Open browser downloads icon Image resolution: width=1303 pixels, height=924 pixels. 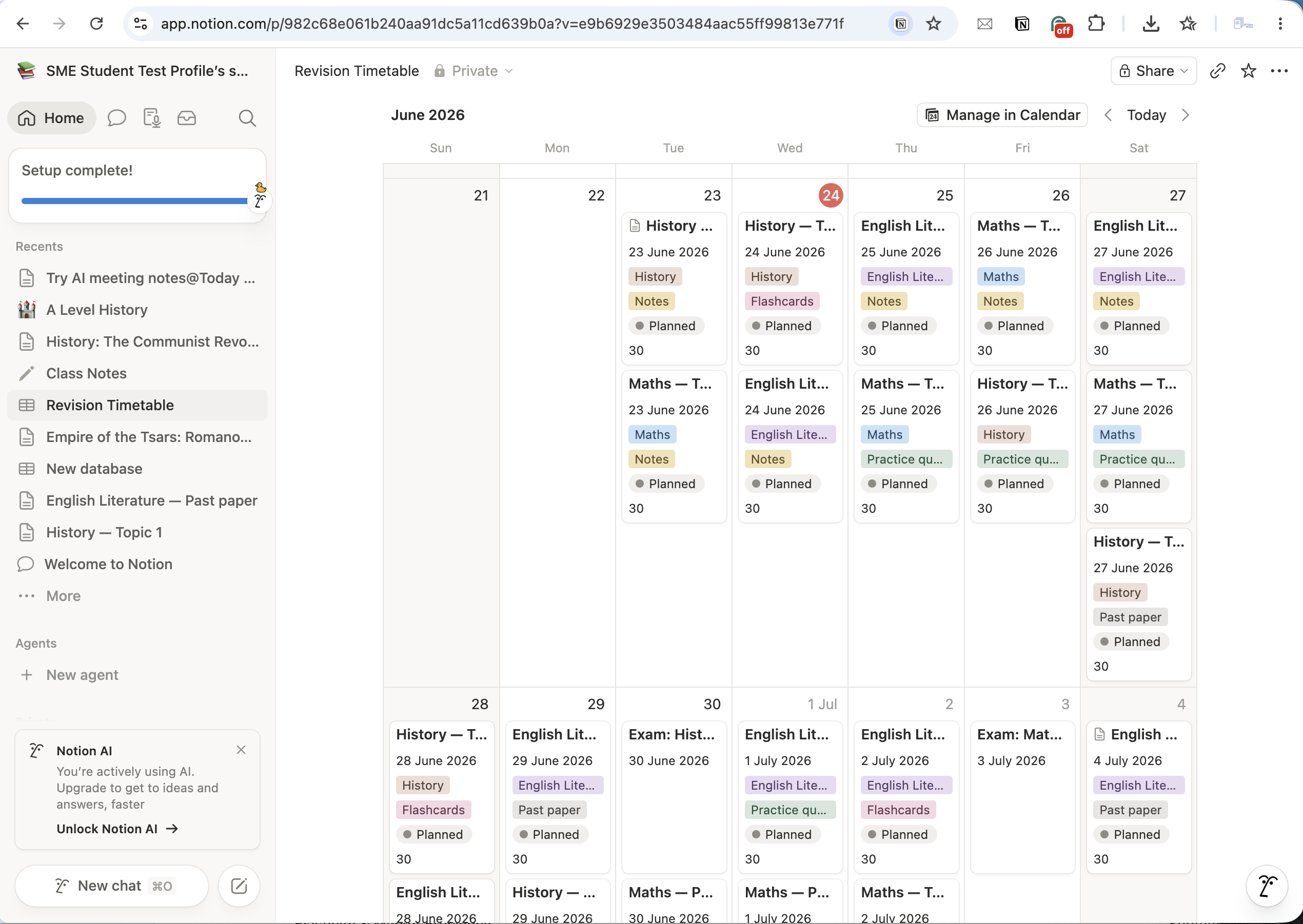(1151, 23)
